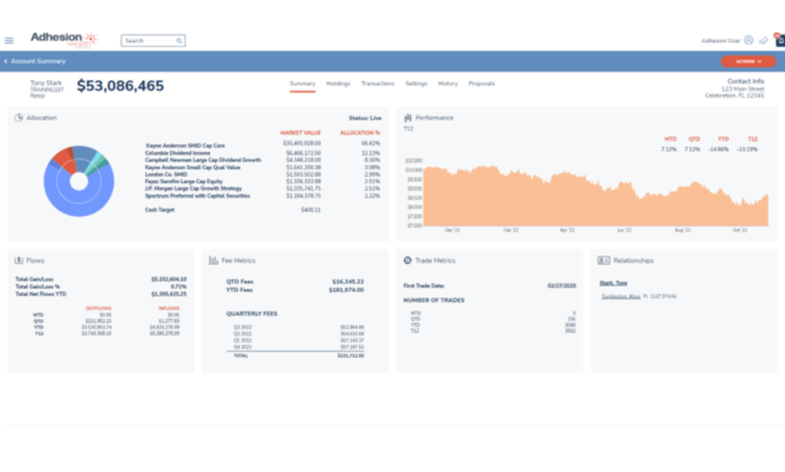Click the Performance chart panel icon
785x472 pixels.
point(407,118)
